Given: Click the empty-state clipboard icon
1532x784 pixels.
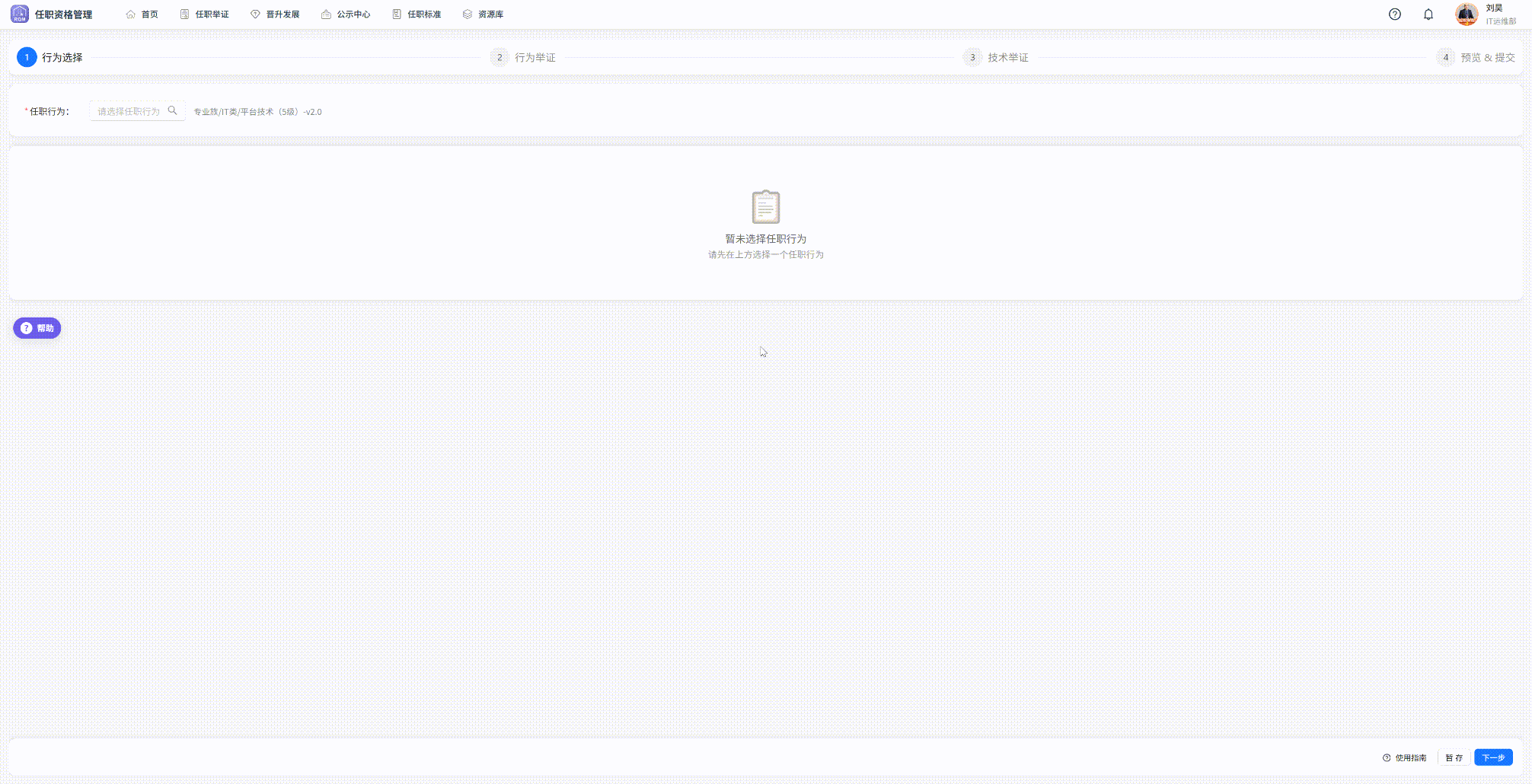Looking at the screenshot, I should (765, 207).
